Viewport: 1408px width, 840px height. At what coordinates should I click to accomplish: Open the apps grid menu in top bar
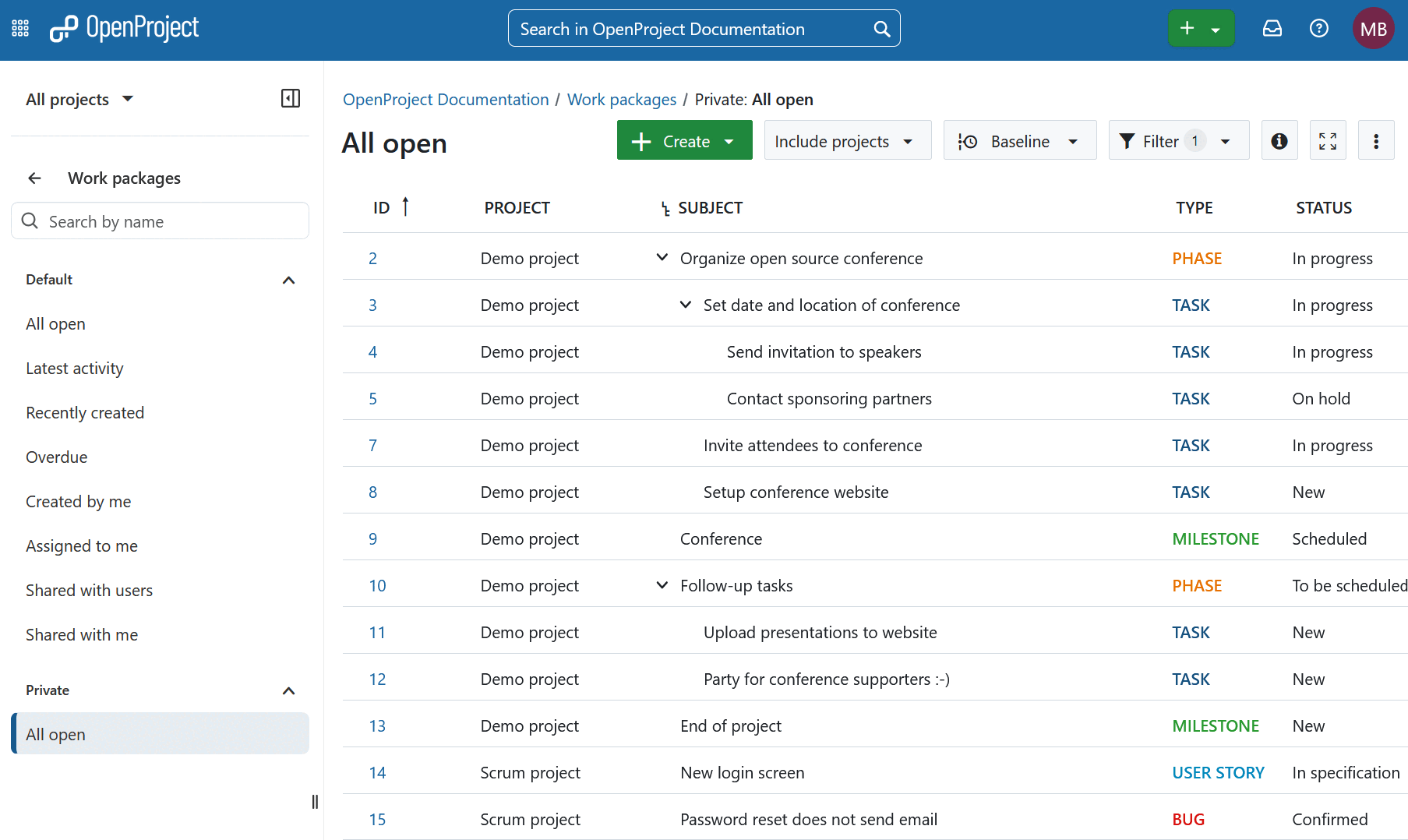pos(19,27)
